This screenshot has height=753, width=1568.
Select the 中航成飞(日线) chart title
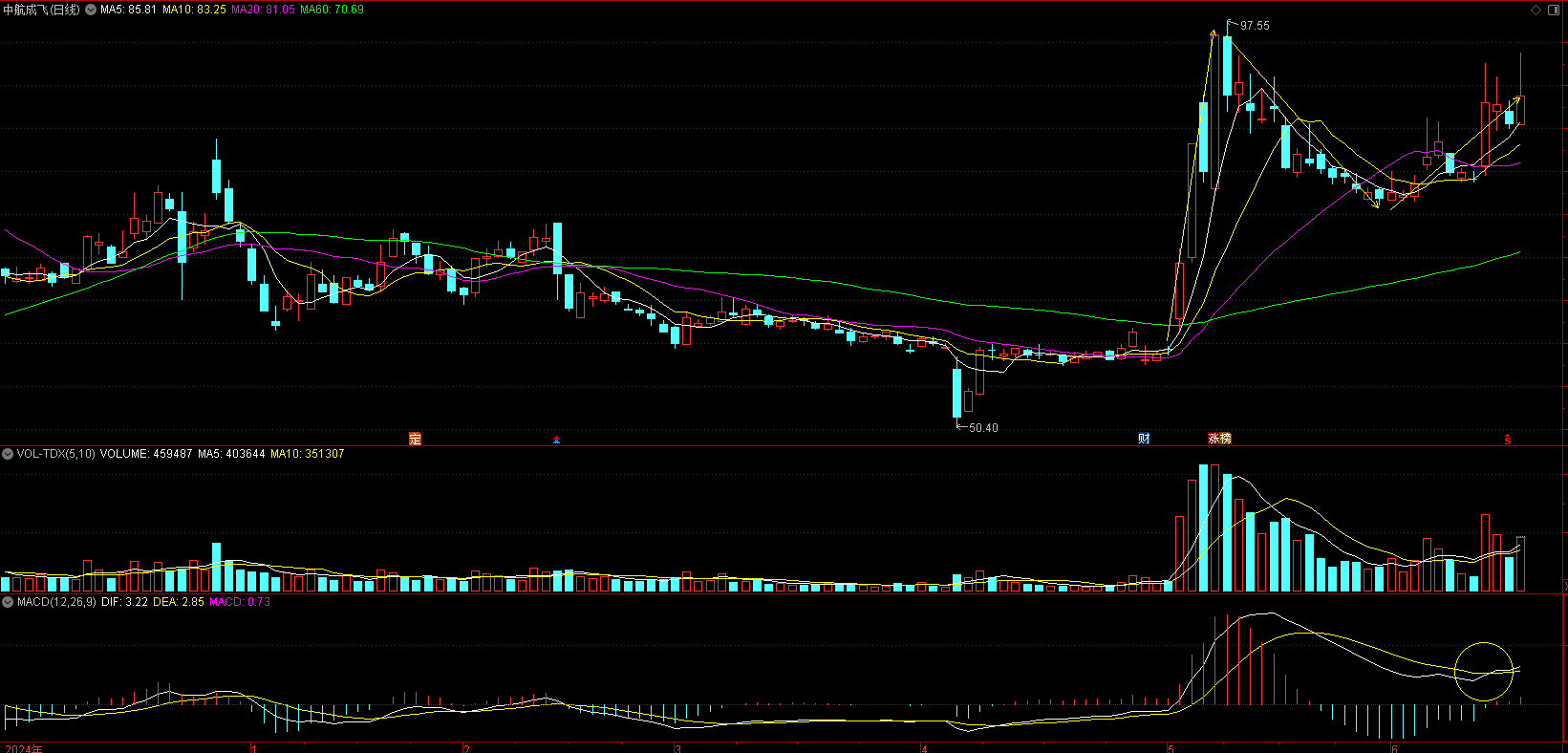tap(42, 10)
